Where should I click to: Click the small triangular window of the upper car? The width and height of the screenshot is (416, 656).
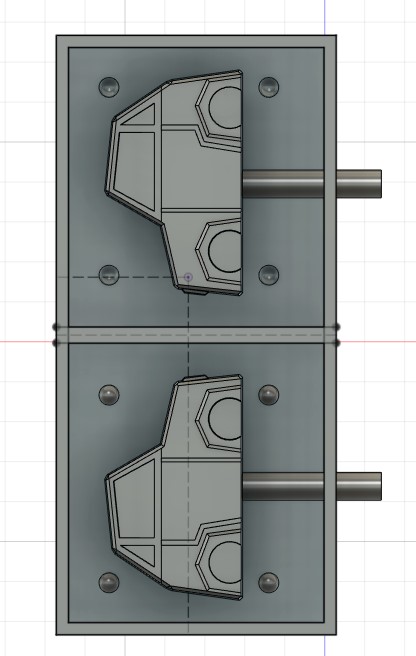(141, 115)
